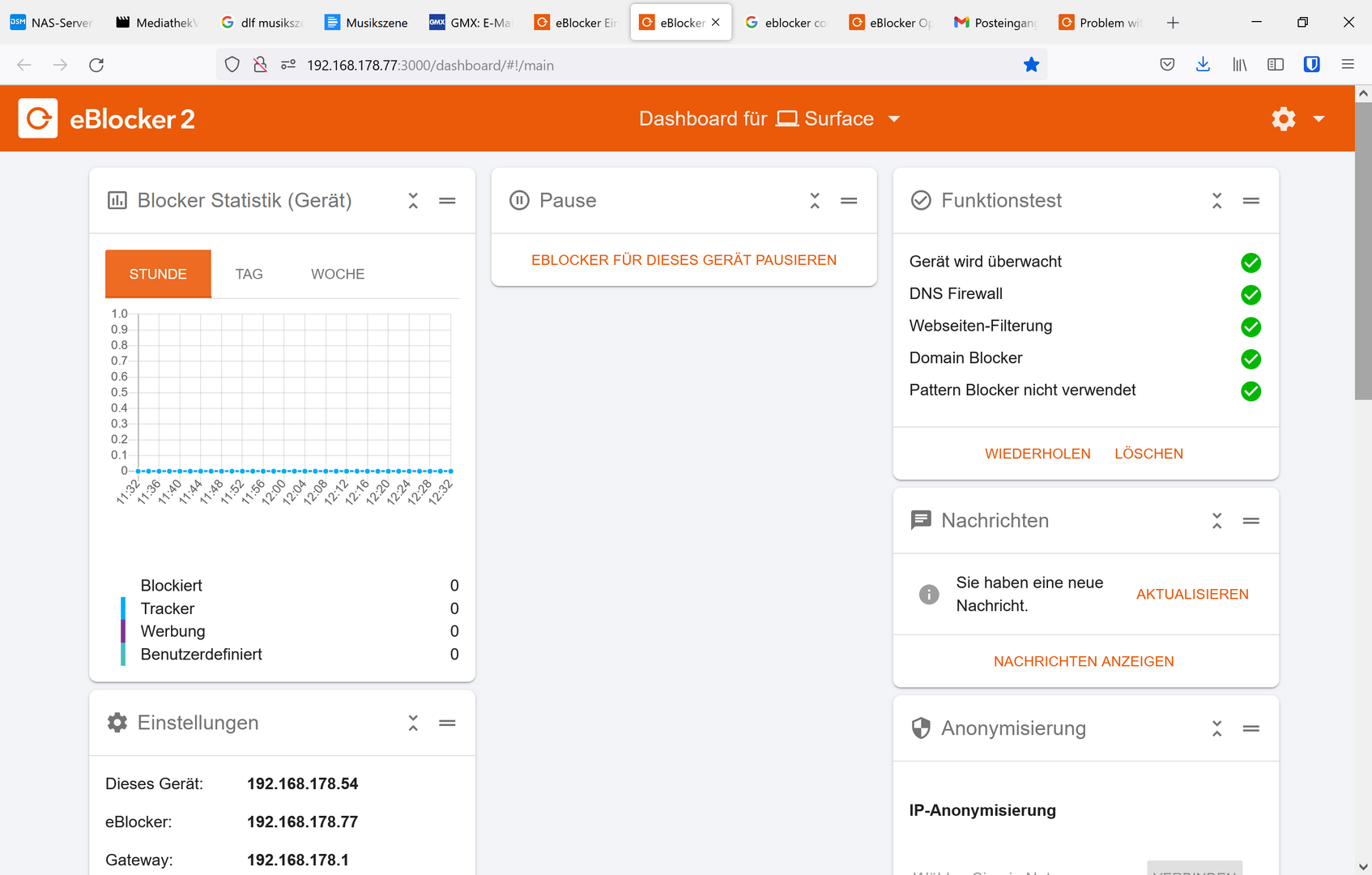Click info icon beside new message text
The width and height of the screenshot is (1372, 875).
coord(929,594)
